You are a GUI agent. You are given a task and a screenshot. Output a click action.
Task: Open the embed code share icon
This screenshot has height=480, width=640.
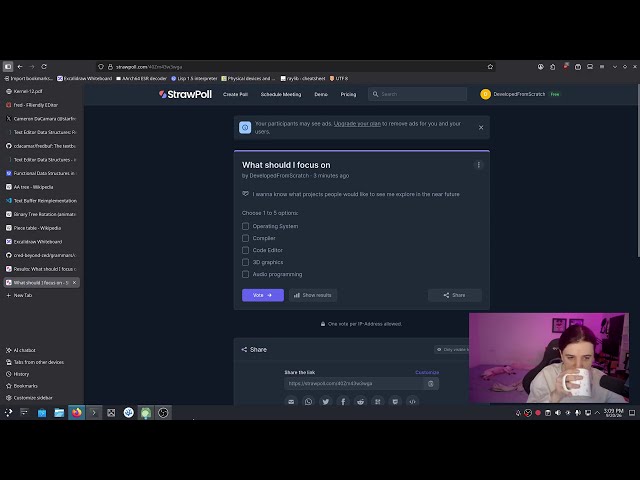412,402
